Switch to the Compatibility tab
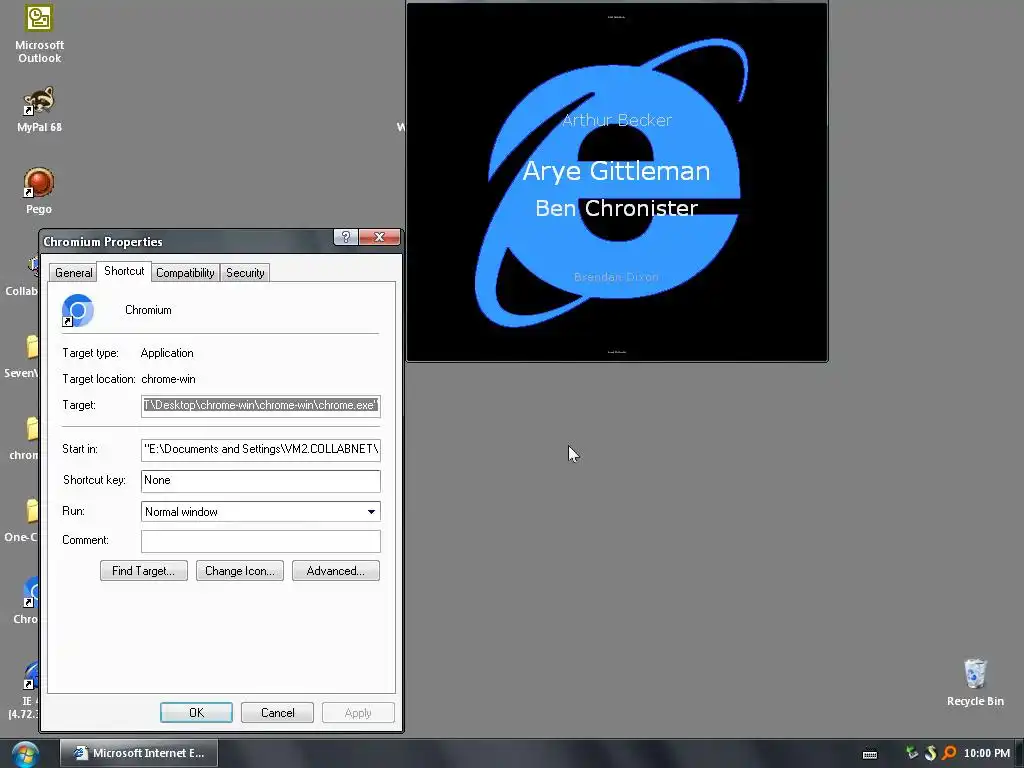 coord(185,273)
